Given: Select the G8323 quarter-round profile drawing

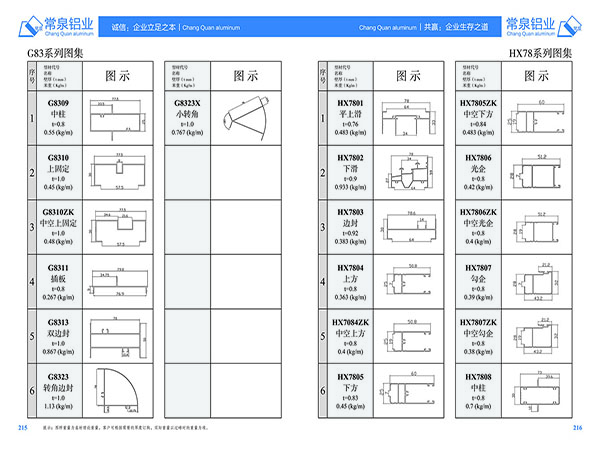Looking at the screenshot, I should tap(116, 391).
